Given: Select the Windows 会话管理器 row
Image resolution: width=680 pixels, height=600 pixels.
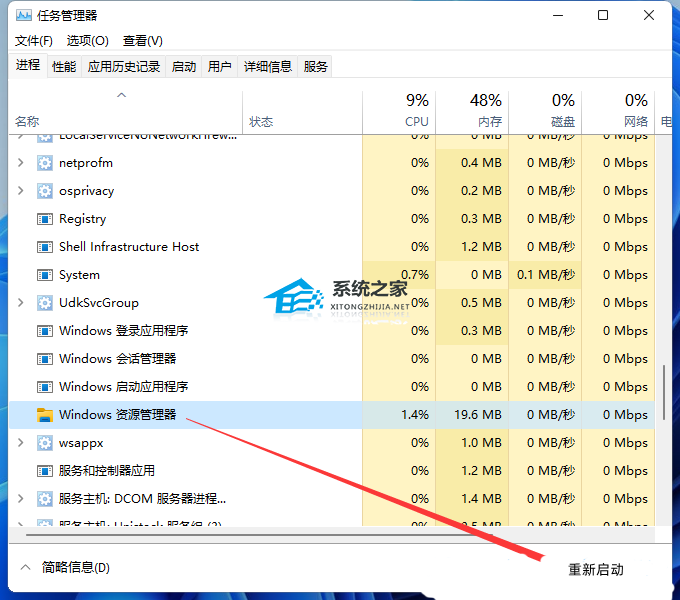Looking at the screenshot, I should coord(332,359).
